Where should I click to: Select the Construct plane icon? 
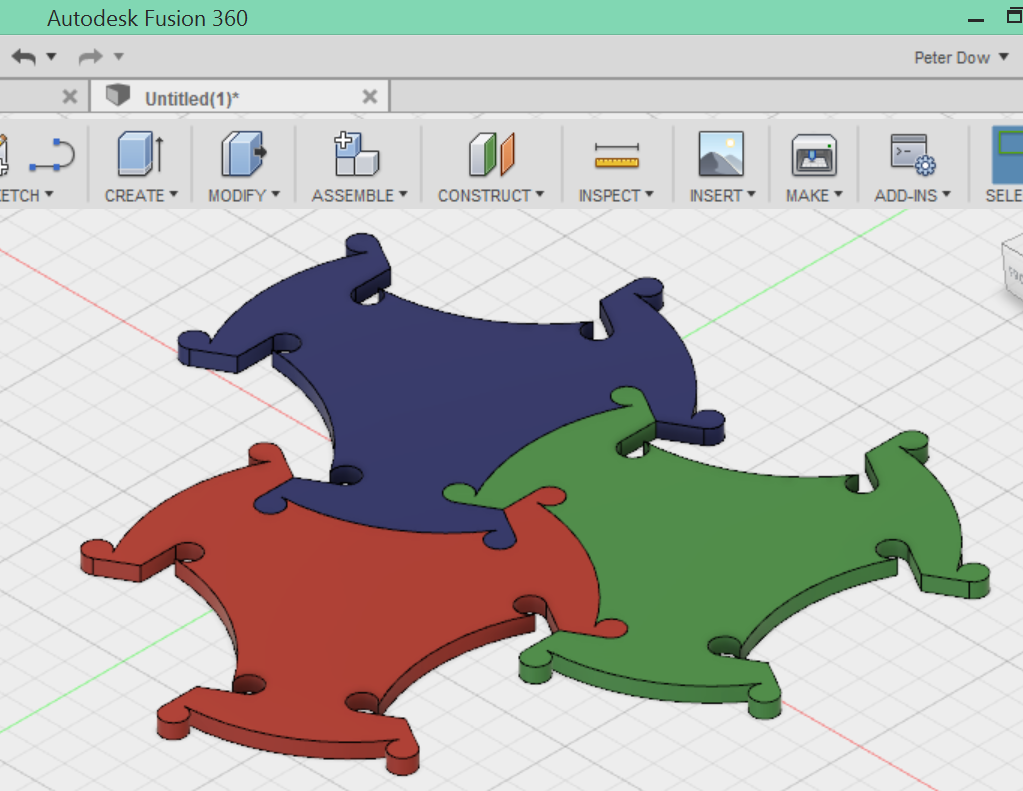[x=490, y=155]
